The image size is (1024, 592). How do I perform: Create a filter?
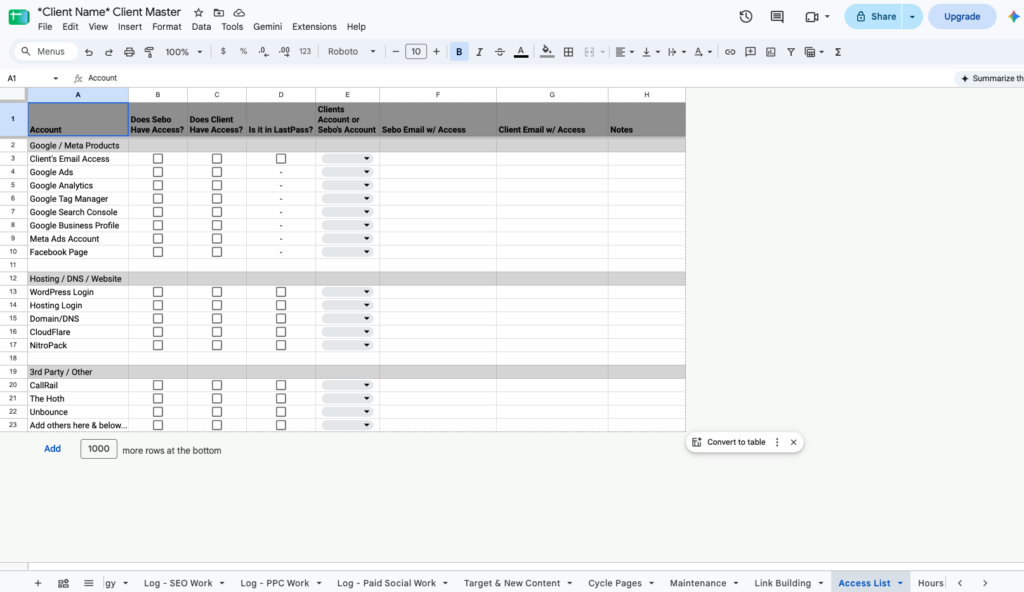click(791, 52)
